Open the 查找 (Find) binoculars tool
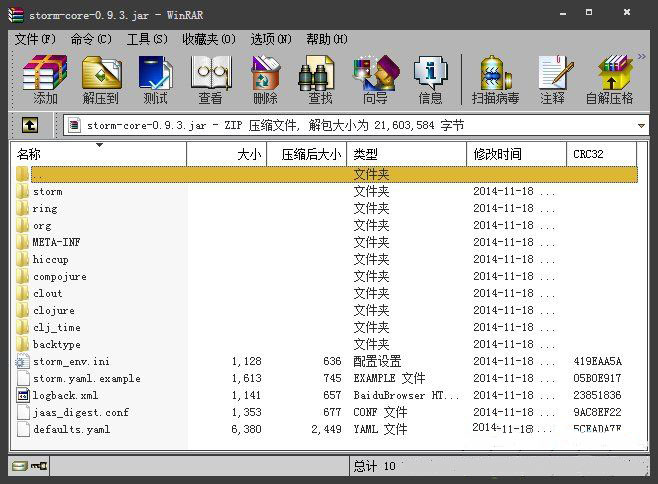This screenshot has height=484, width=658. tap(320, 80)
